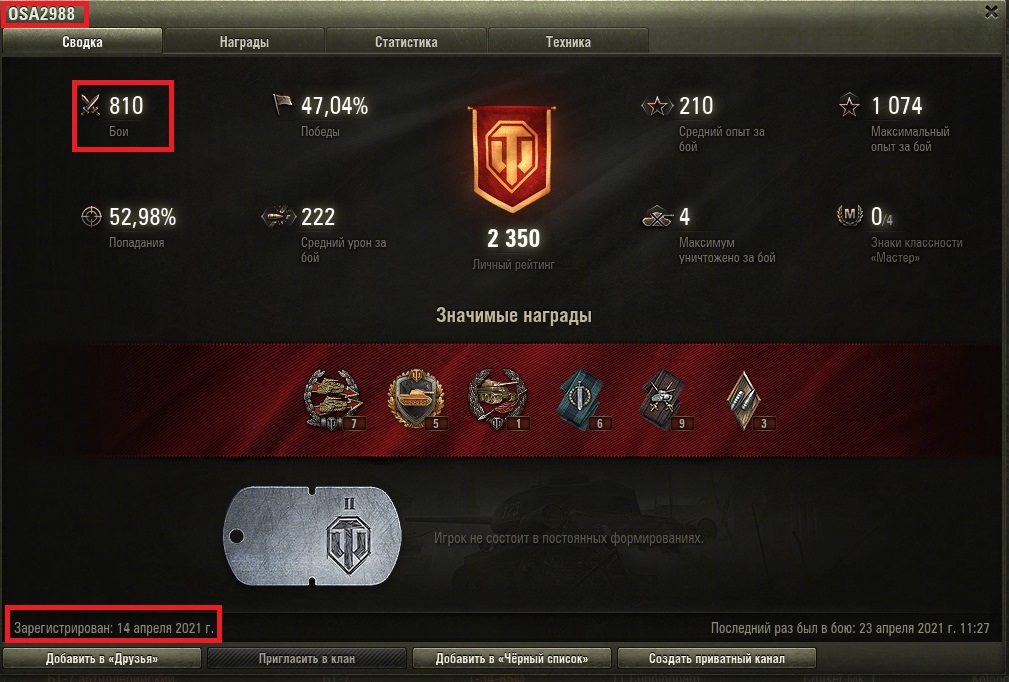This screenshot has width=1009, height=682.
Task: Click the max destroyed tank icon
Action: click(x=658, y=216)
